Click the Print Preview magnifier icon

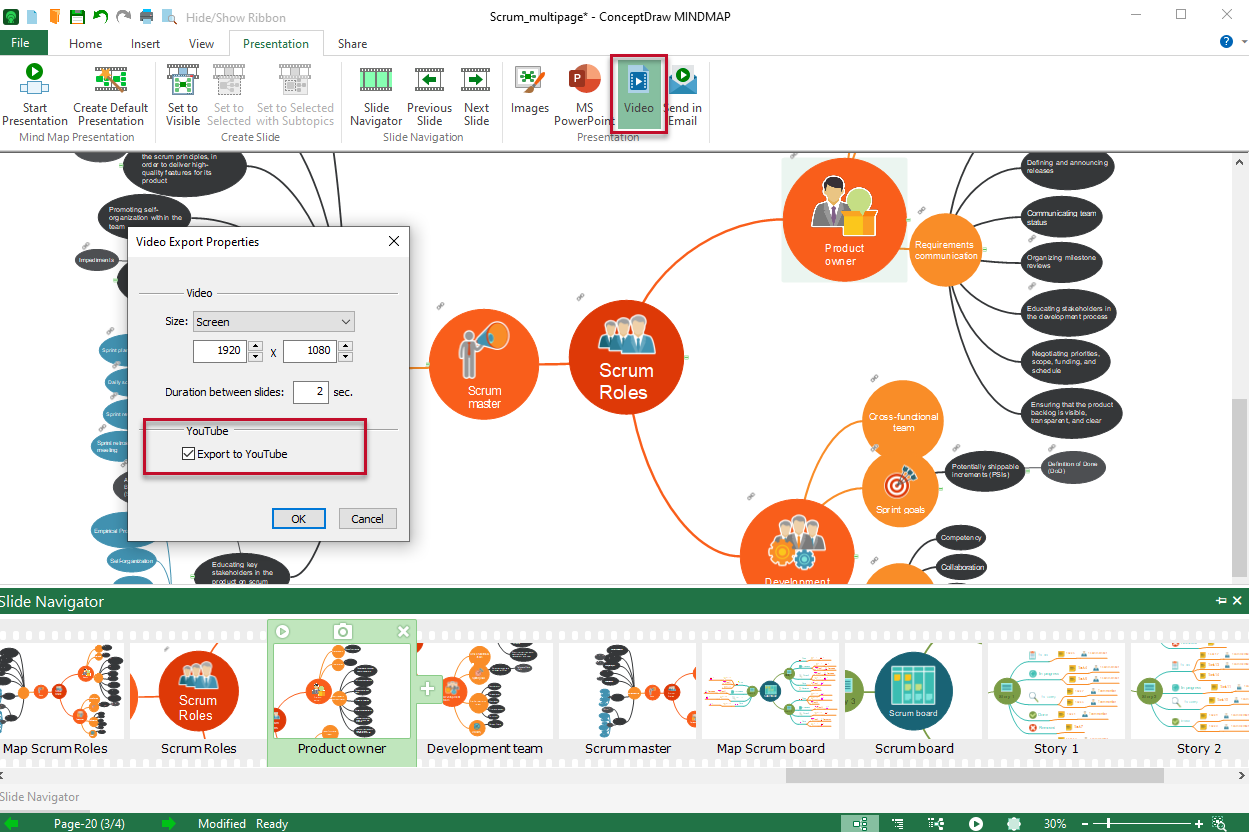coord(169,16)
